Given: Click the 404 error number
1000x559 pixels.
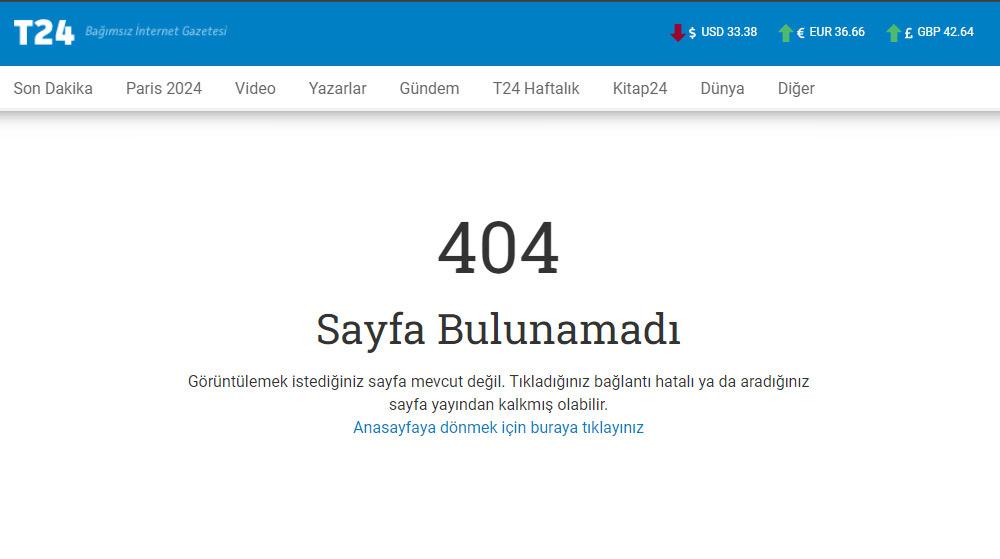Looking at the screenshot, I should point(498,248).
